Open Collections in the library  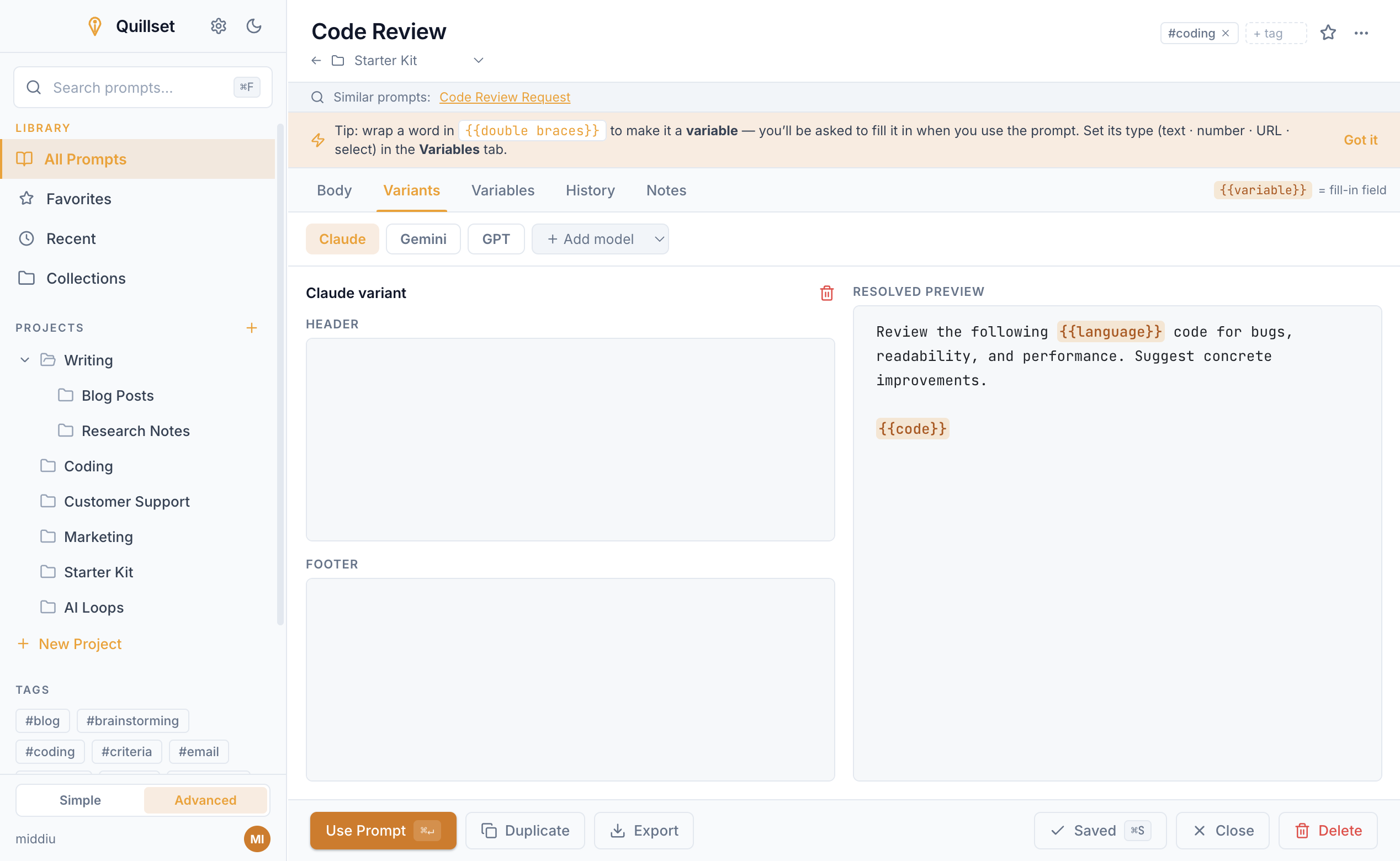[x=138, y=279]
